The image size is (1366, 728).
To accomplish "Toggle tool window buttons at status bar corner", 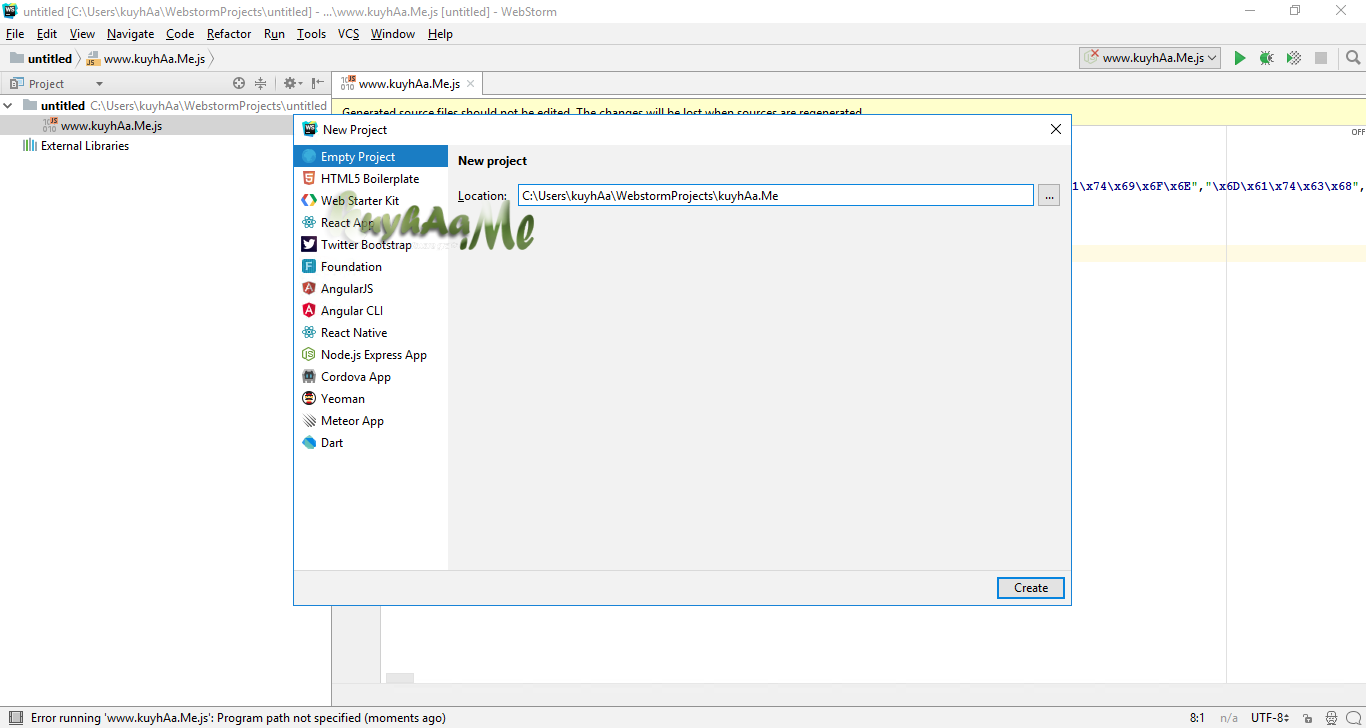I will click(15, 718).
